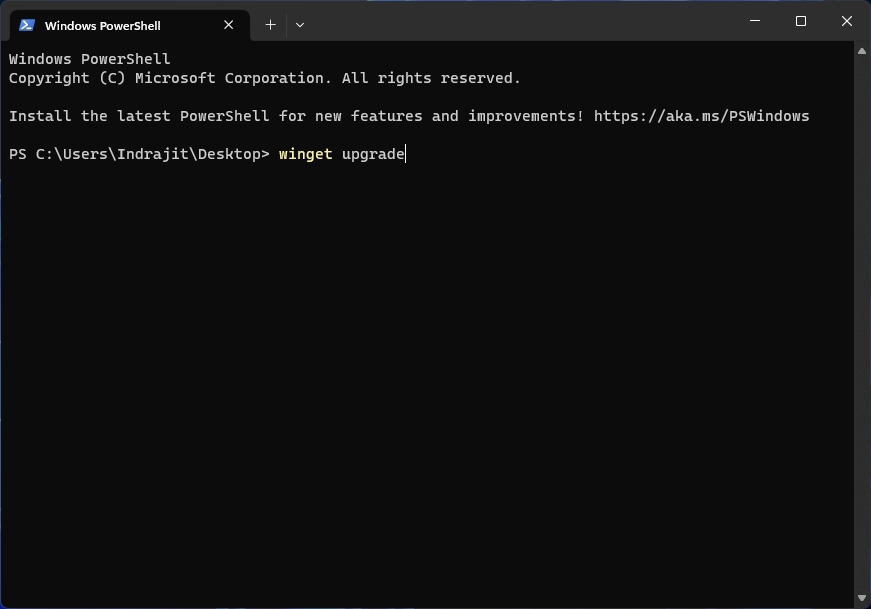Open a new tab with the plus button
This screenshot has width=871, height=609.
tap(270, 24)
